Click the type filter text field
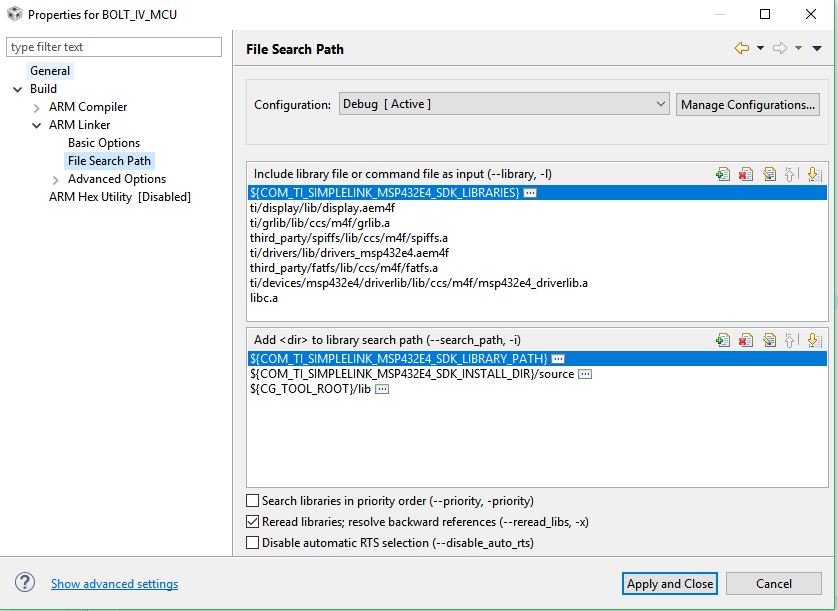Screen dimensions: 838x611 tap(114, 47)
